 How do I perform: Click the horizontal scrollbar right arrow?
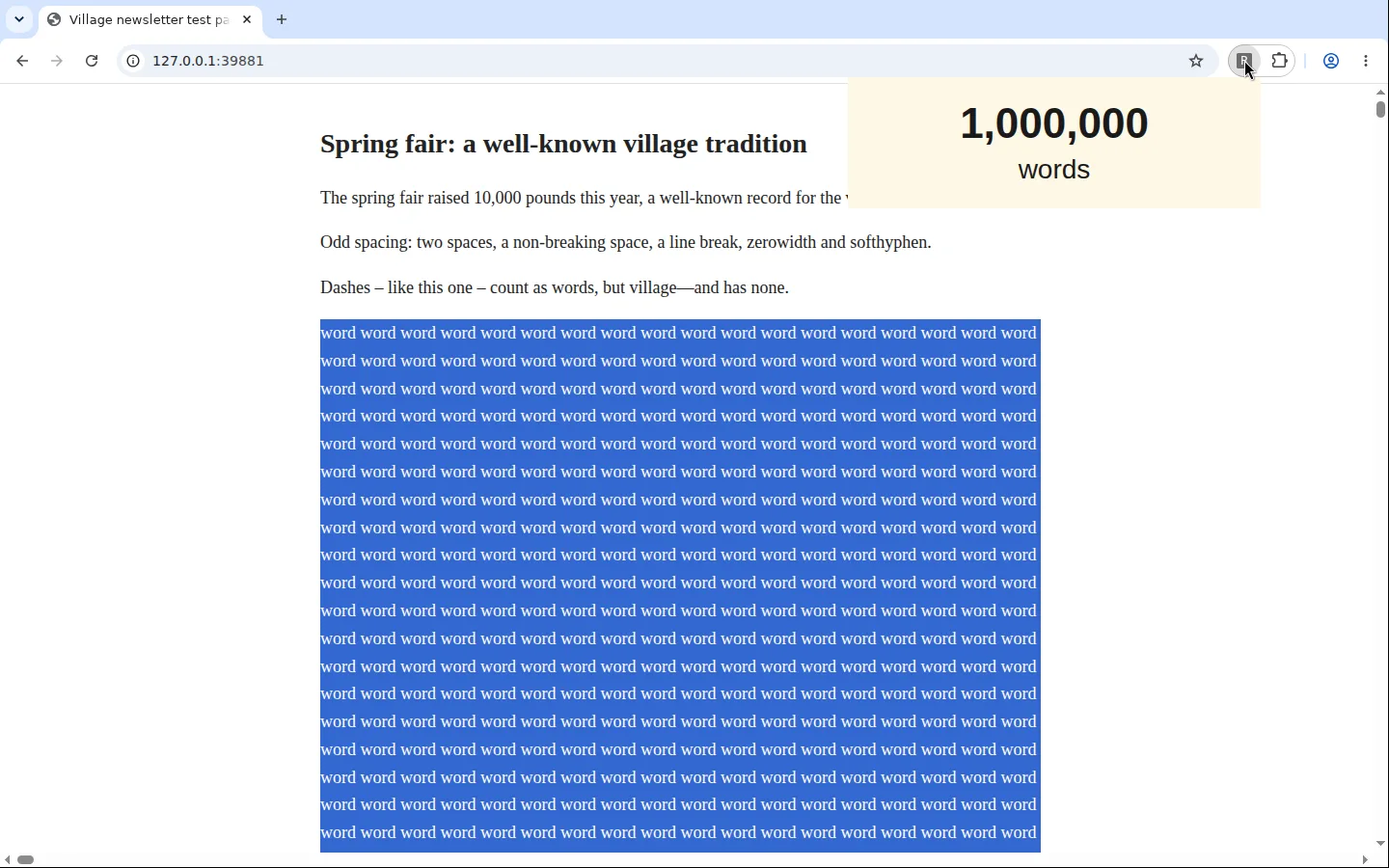coord(1366,860)
